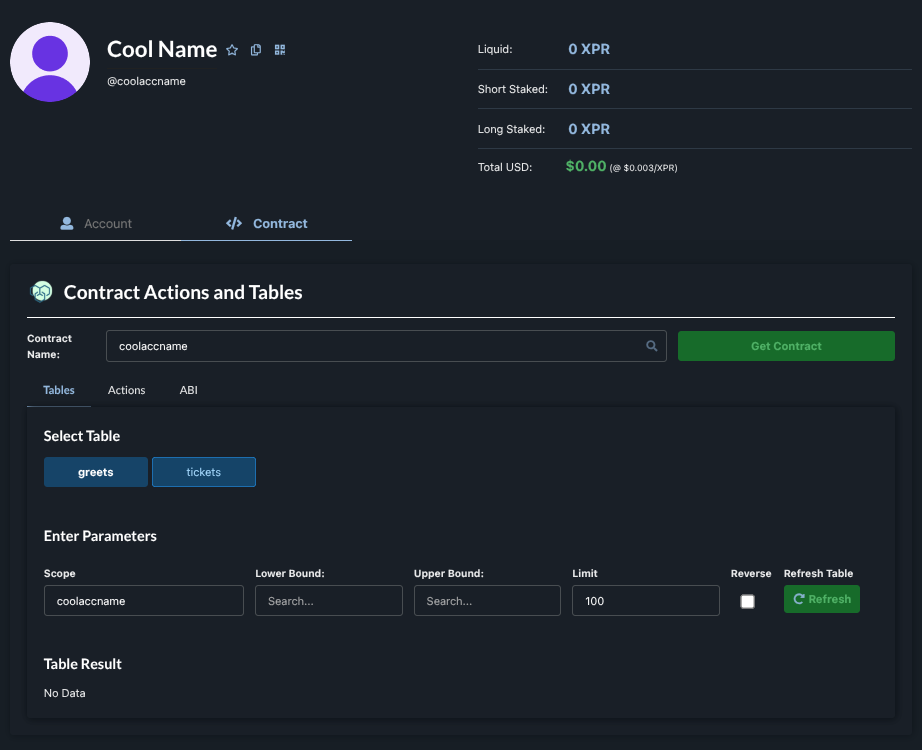Switch to the ABI tab
The height and width of the screenshot is (750, 922).
[x=188, y=390]
